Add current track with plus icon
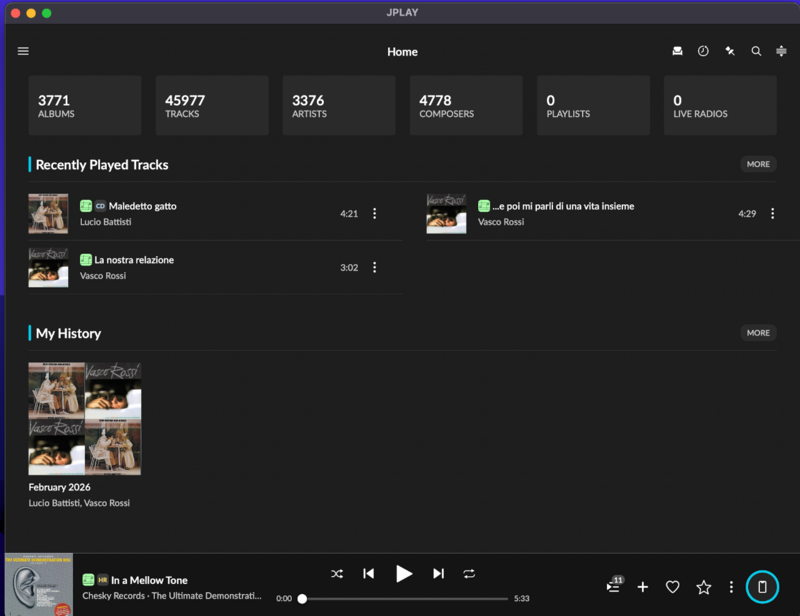The image size is (800, 616). click(643, 587)
